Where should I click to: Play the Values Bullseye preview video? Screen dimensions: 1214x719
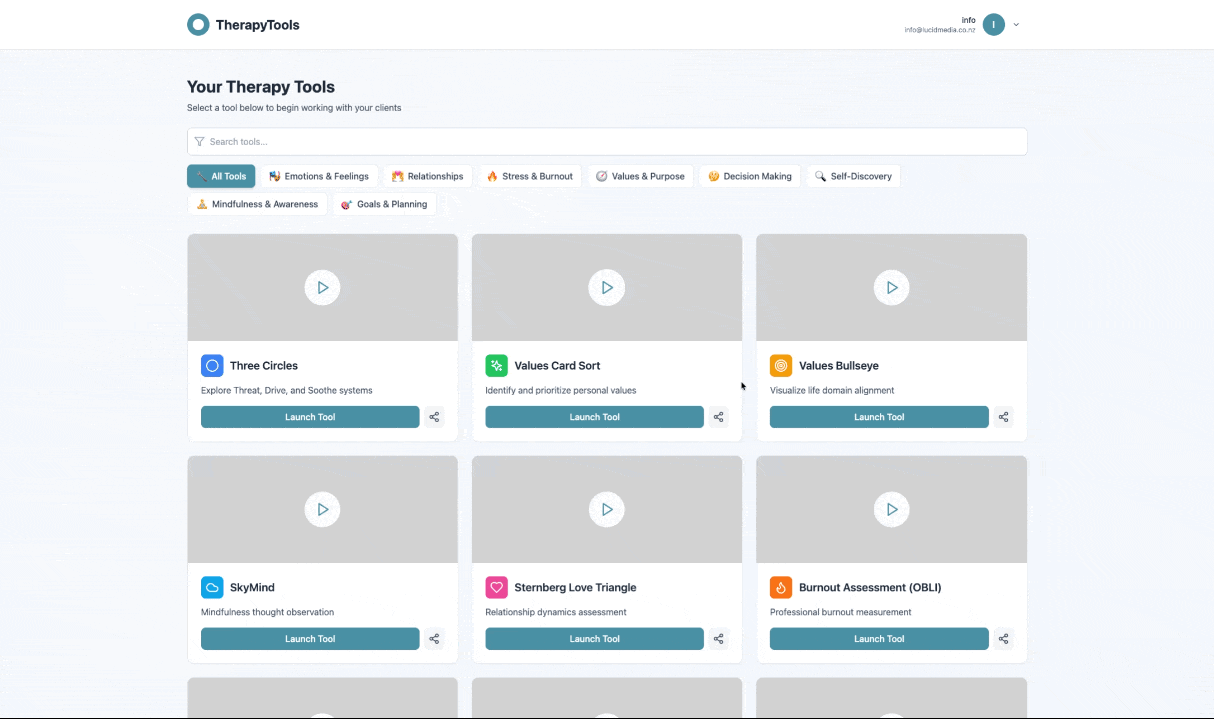891,288
